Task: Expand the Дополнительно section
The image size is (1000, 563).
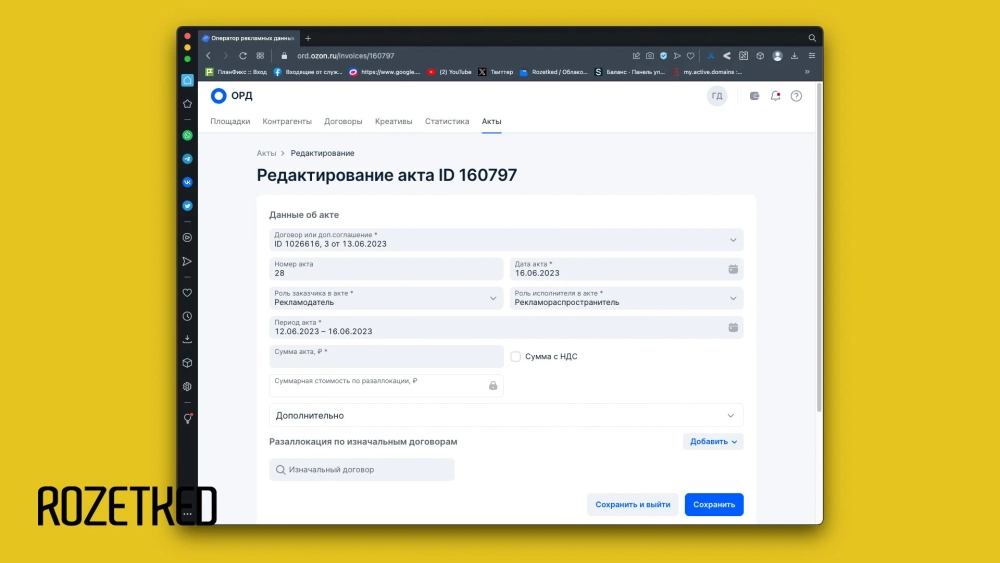Action: [506, 415]
